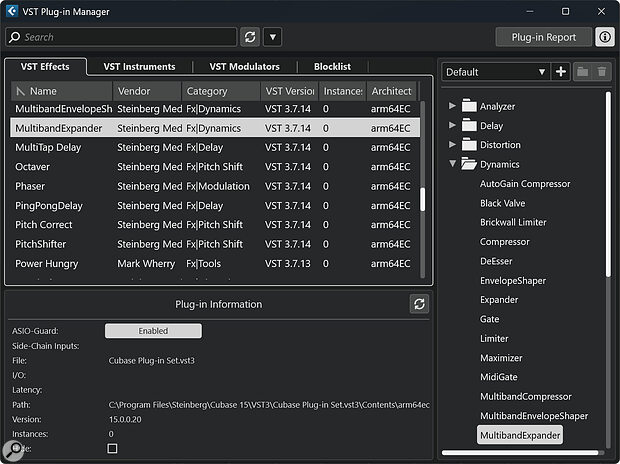Switch to the VST Modulators tab

244,66
